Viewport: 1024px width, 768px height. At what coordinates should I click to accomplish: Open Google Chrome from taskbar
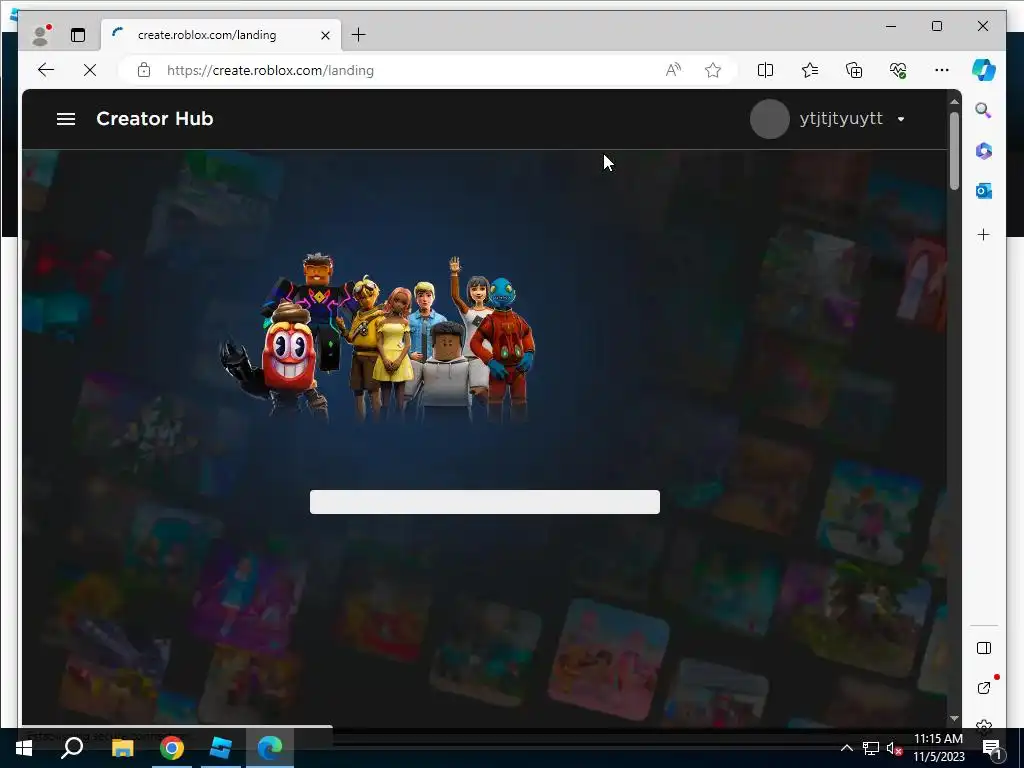(172, 748)
